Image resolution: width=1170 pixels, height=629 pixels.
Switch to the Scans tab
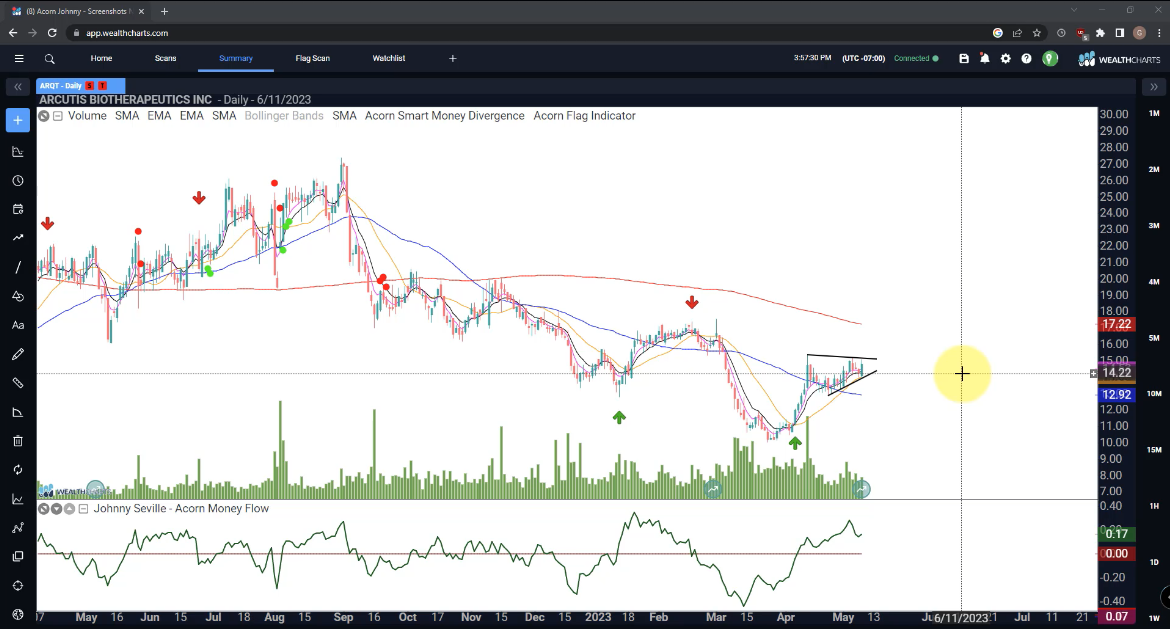166,58
